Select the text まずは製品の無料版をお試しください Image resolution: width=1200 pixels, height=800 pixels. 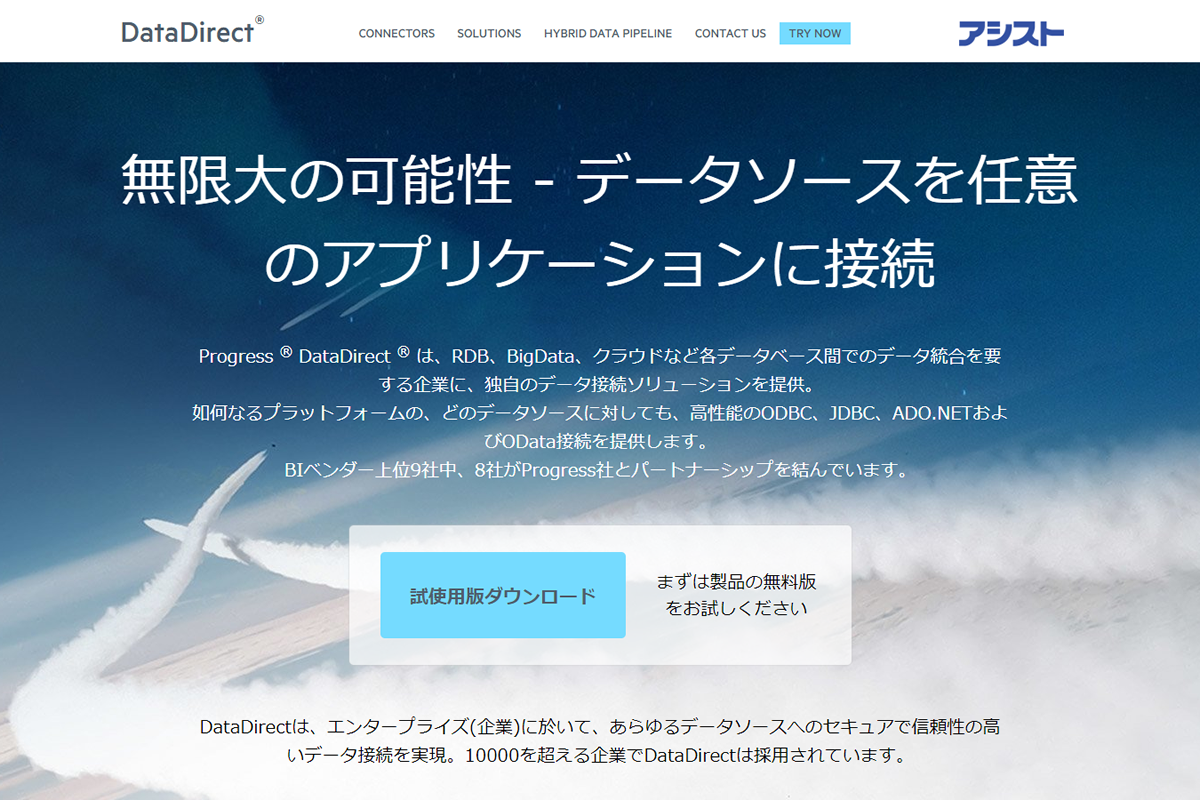coord(737,594)
